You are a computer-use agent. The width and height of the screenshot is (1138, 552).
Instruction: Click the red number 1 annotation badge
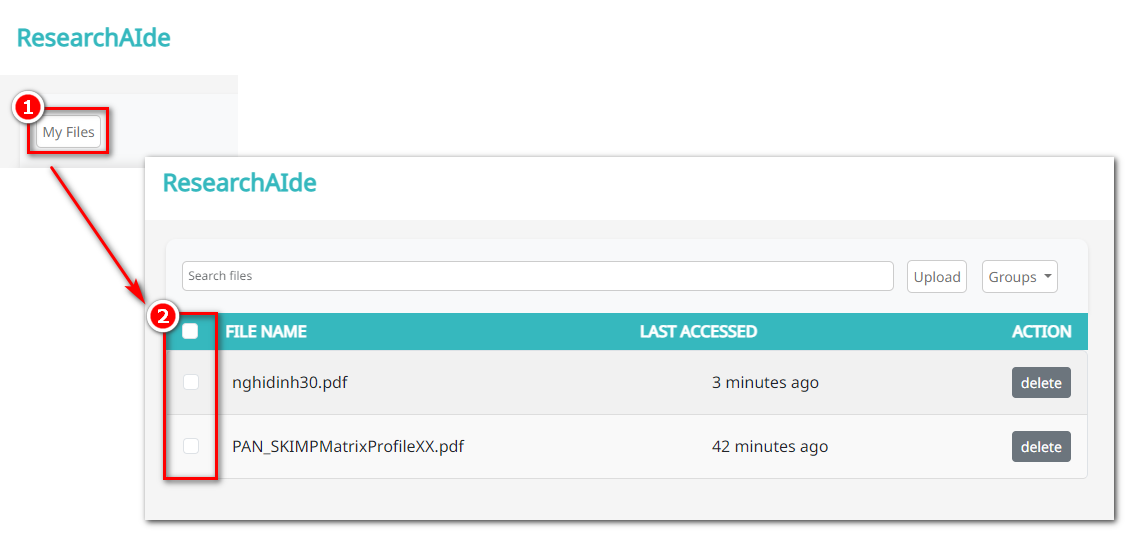tap(28, 108)
